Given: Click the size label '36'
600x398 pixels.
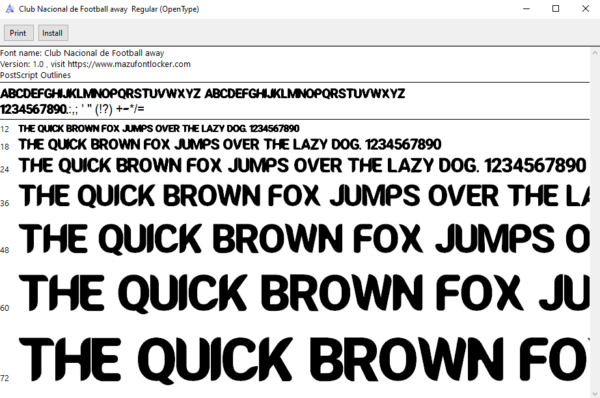Looking at the screenshot, I should (x=5, y=203).
